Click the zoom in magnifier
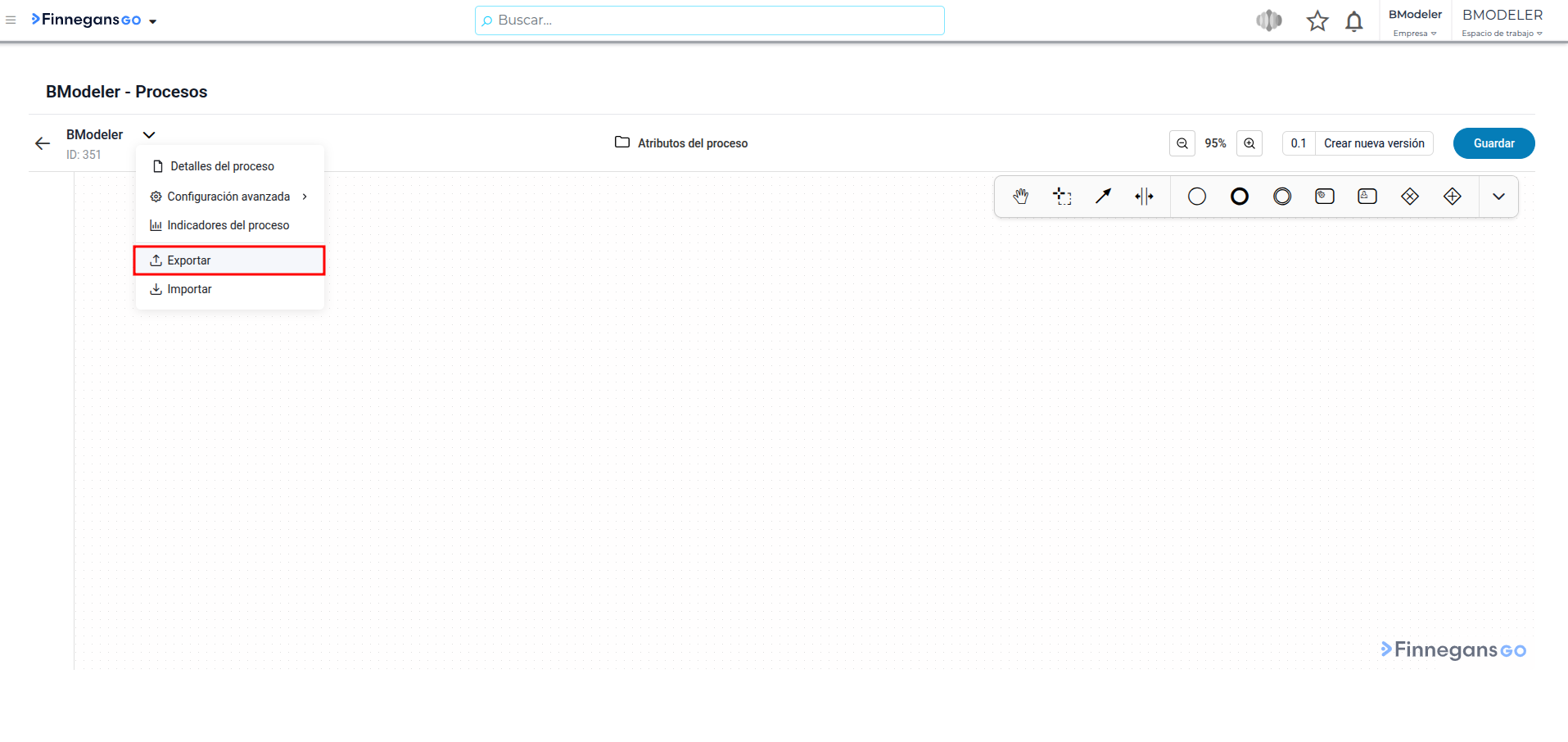The height and width of the screenshot is (742, 1568). point(1249,143)
